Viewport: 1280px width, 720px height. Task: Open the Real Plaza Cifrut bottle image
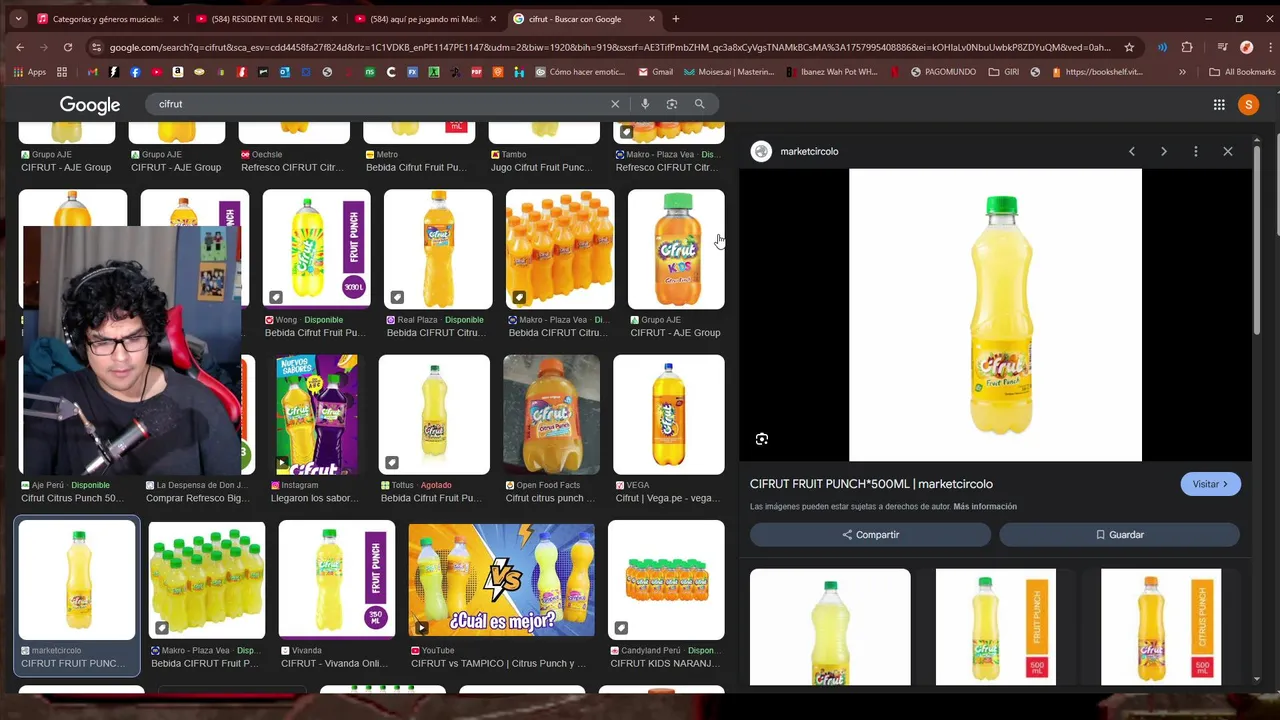[x=438, y=250]
